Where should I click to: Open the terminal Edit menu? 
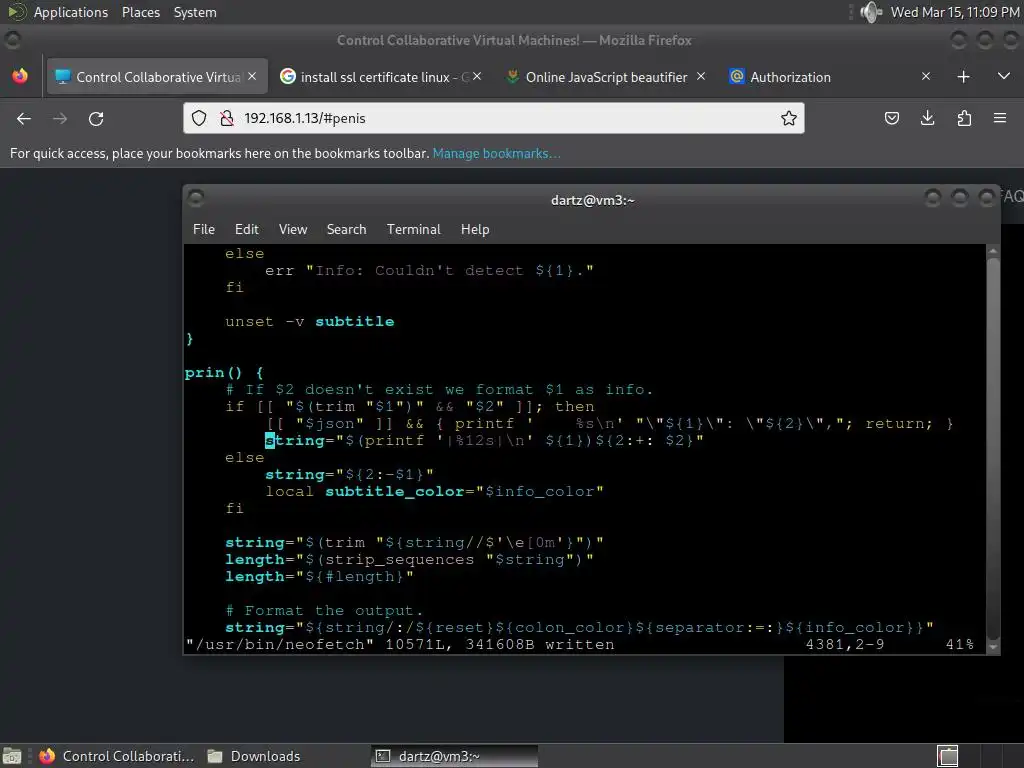click(247, 229)
